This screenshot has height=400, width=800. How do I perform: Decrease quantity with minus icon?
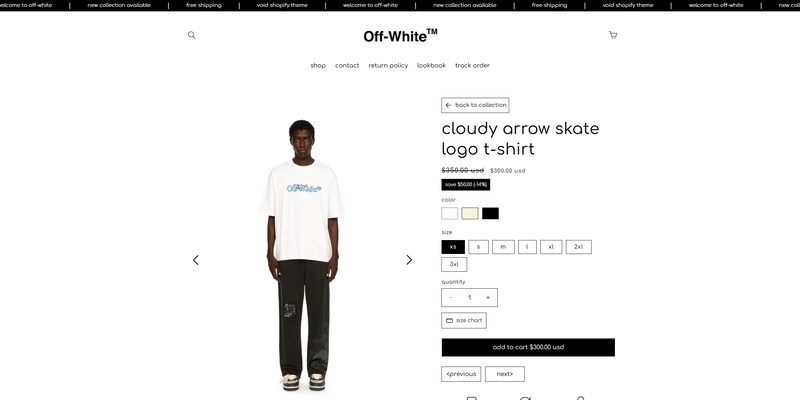pos(451,297)
